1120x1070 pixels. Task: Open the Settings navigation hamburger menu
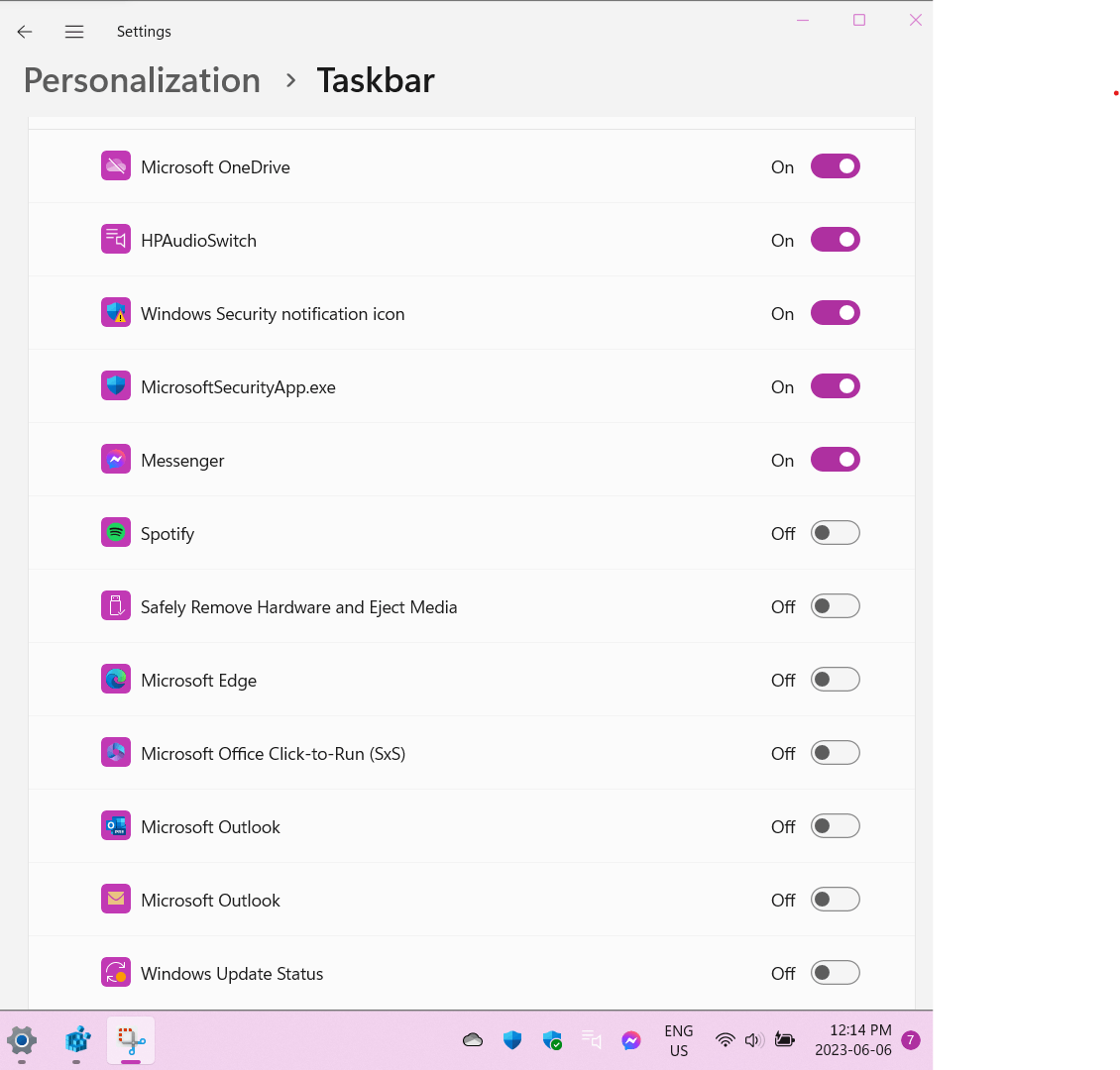click(x=74, y=32)
